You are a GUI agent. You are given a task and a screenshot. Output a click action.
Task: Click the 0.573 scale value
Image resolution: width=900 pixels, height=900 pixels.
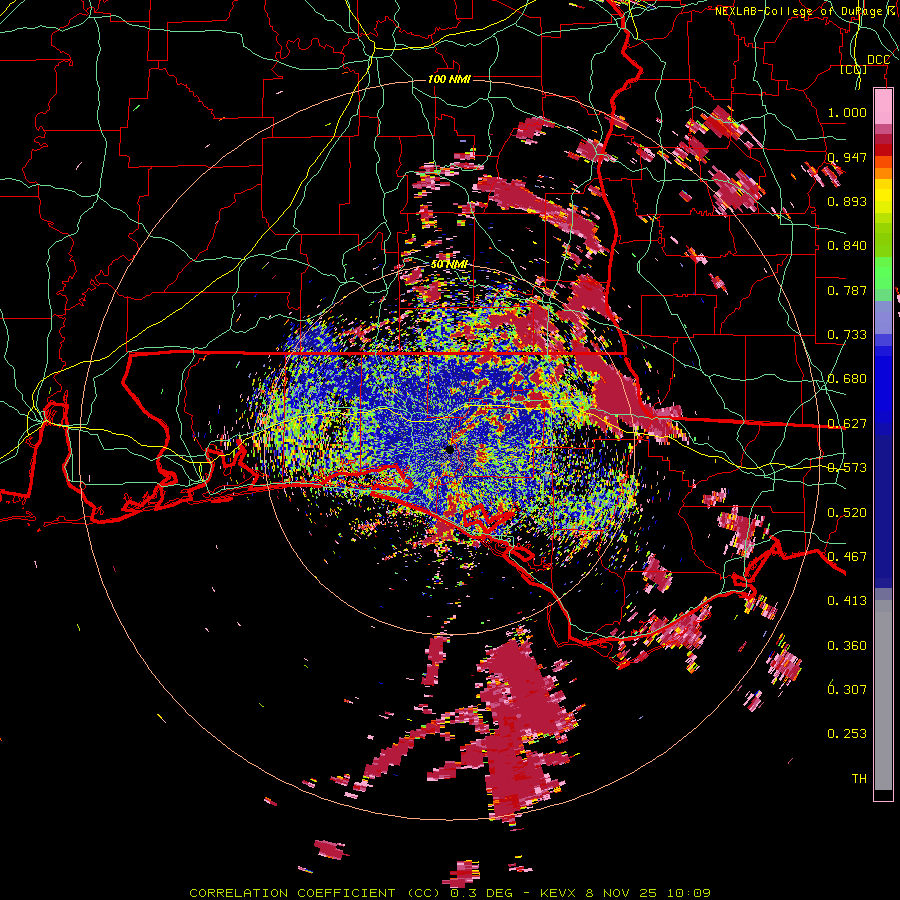847,467
